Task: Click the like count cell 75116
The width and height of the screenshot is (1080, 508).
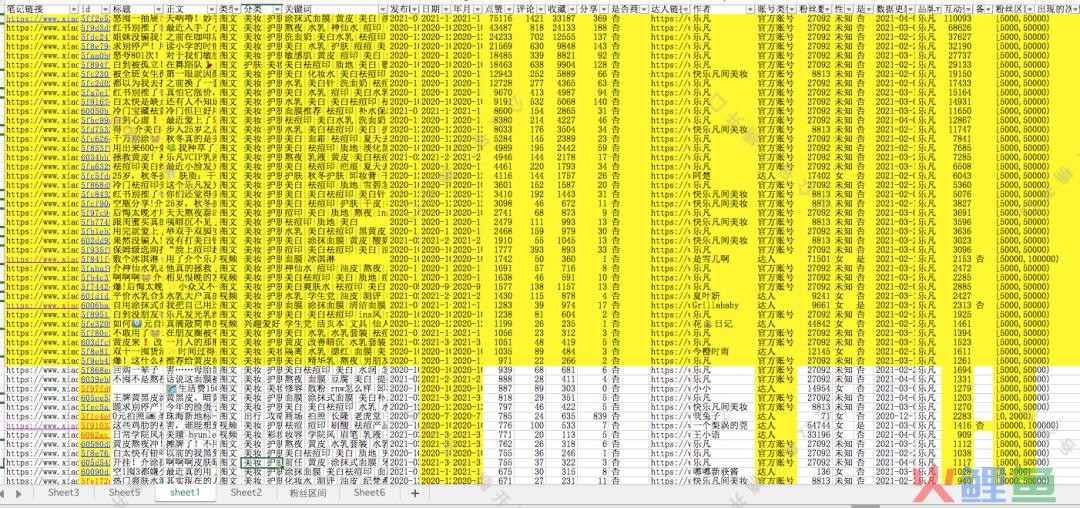Action: (499, 19)
